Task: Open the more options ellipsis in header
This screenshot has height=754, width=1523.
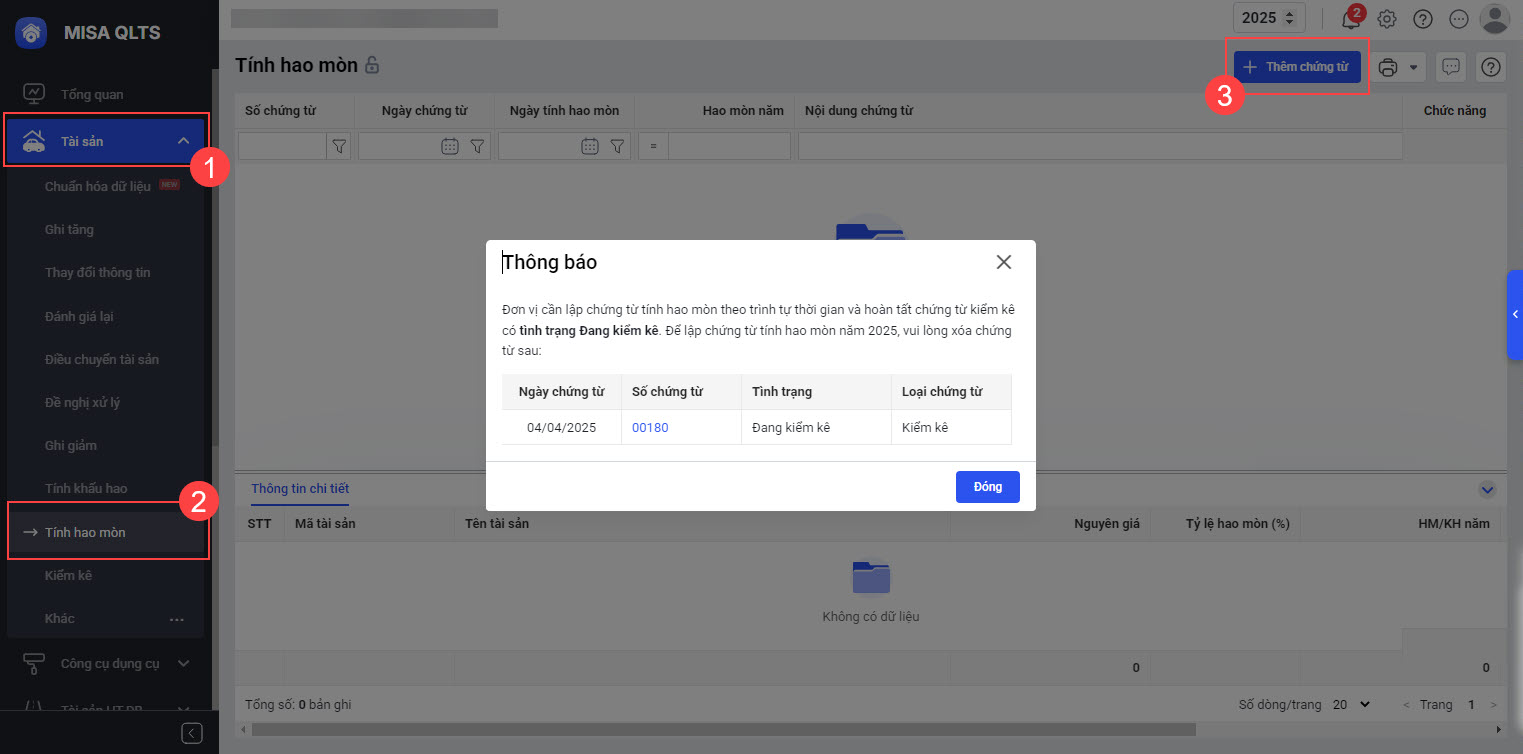Action: (x=1459, y=19)
